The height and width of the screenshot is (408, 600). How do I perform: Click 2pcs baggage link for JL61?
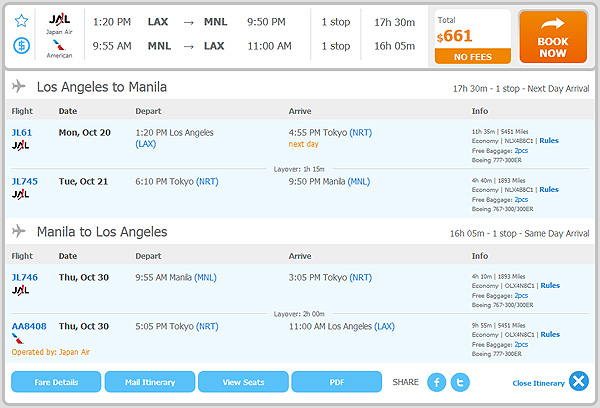tap(521, 151)
